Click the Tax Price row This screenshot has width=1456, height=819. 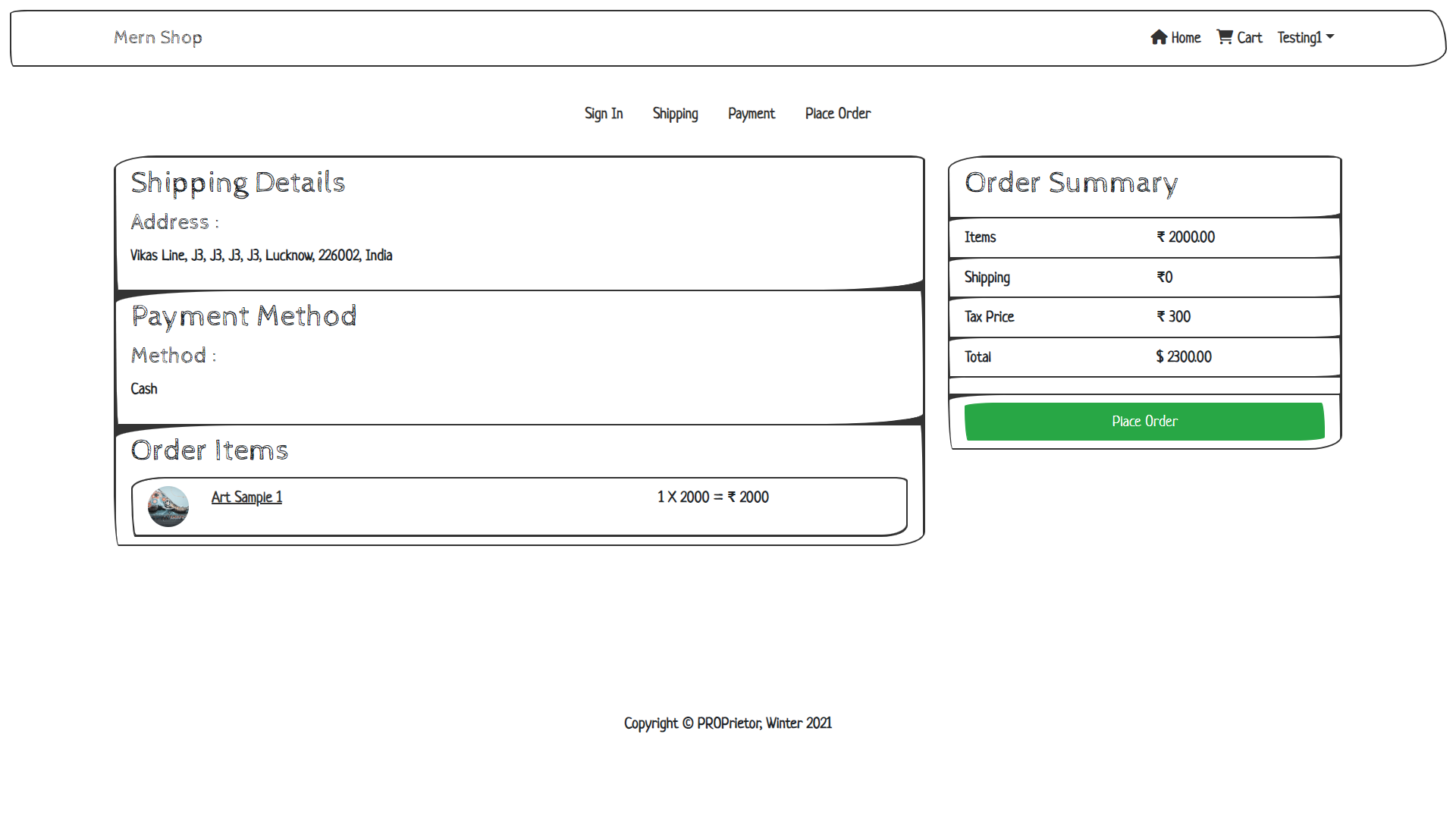coord(1144,317)
